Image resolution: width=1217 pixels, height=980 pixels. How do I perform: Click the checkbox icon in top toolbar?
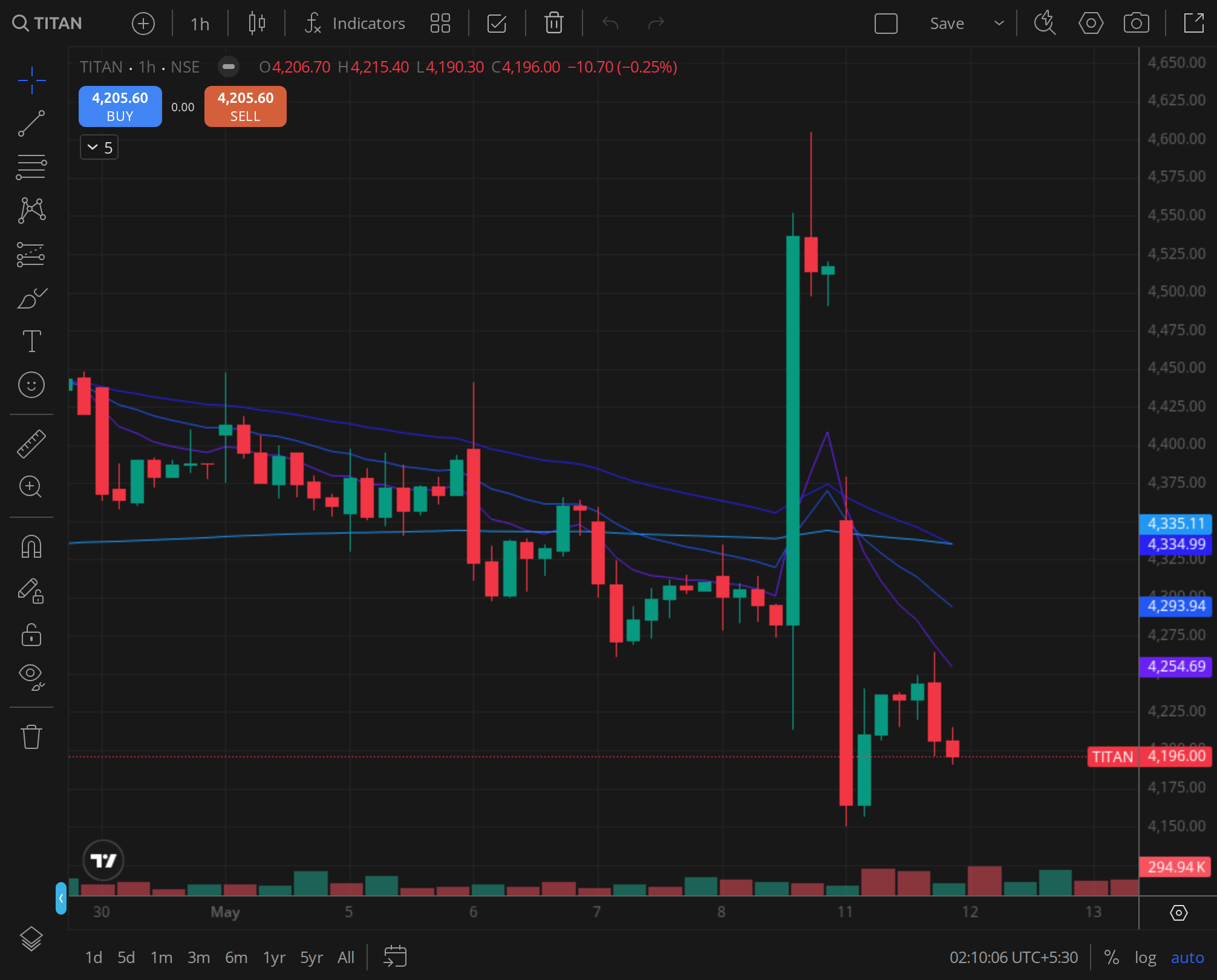tap(497, 24)
